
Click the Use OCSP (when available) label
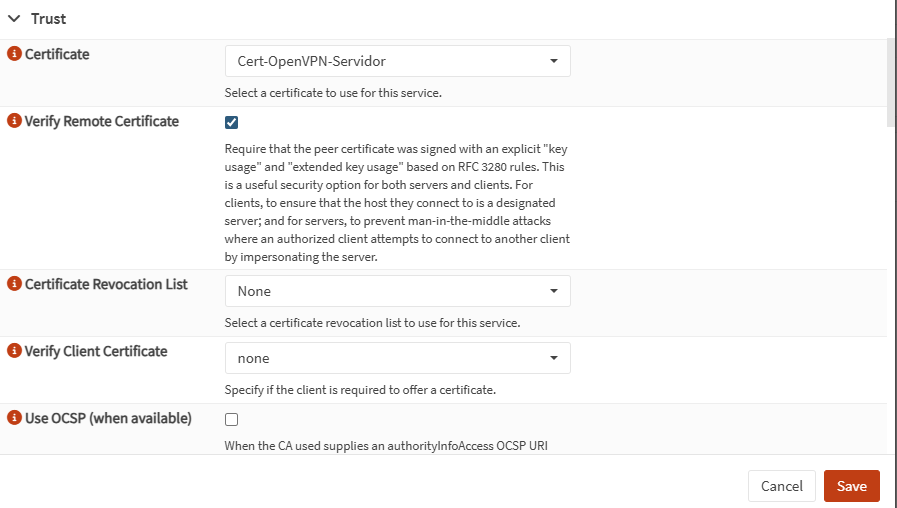click(108, 418)
